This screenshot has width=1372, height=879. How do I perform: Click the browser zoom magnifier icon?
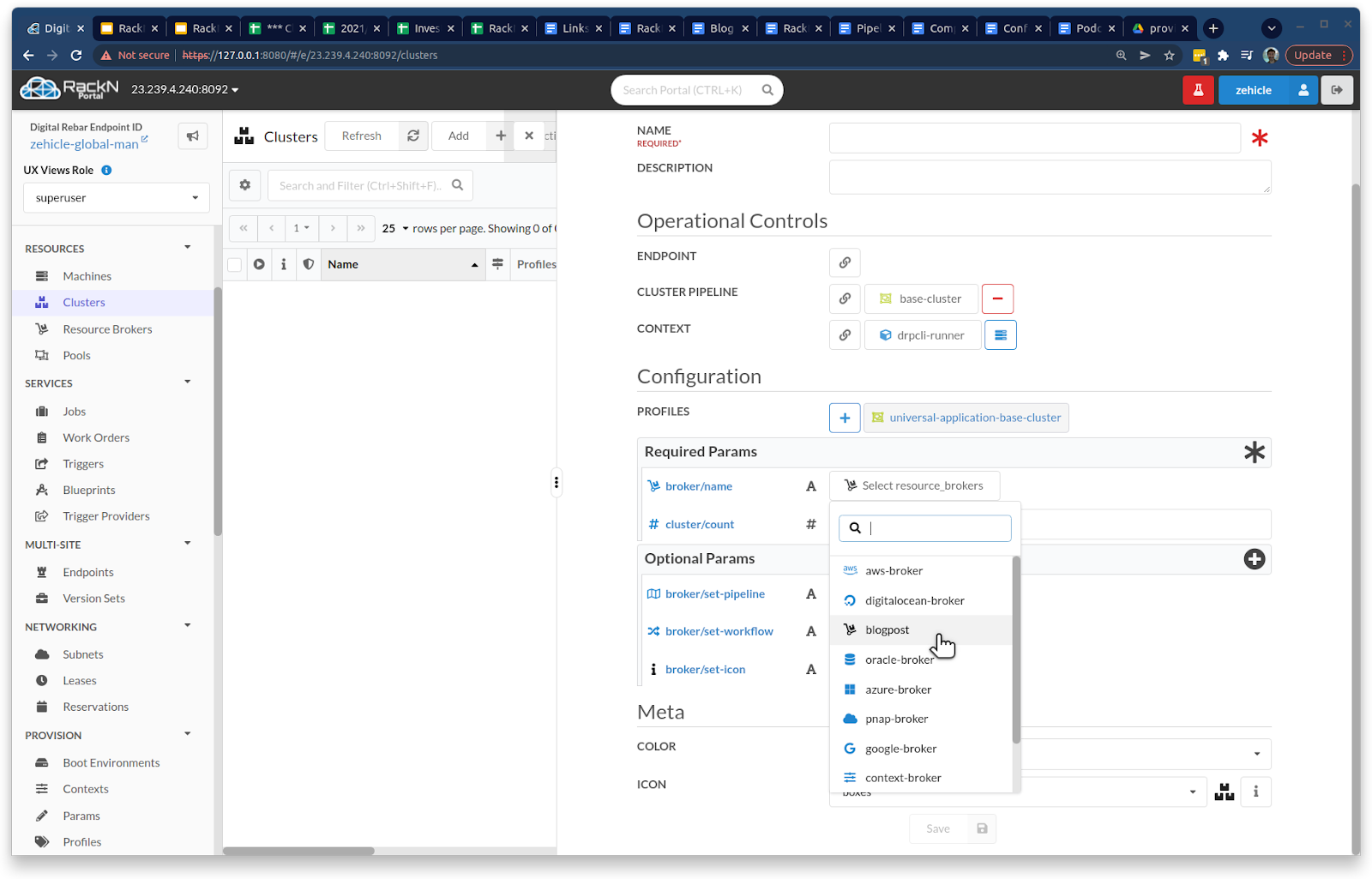1121,55
